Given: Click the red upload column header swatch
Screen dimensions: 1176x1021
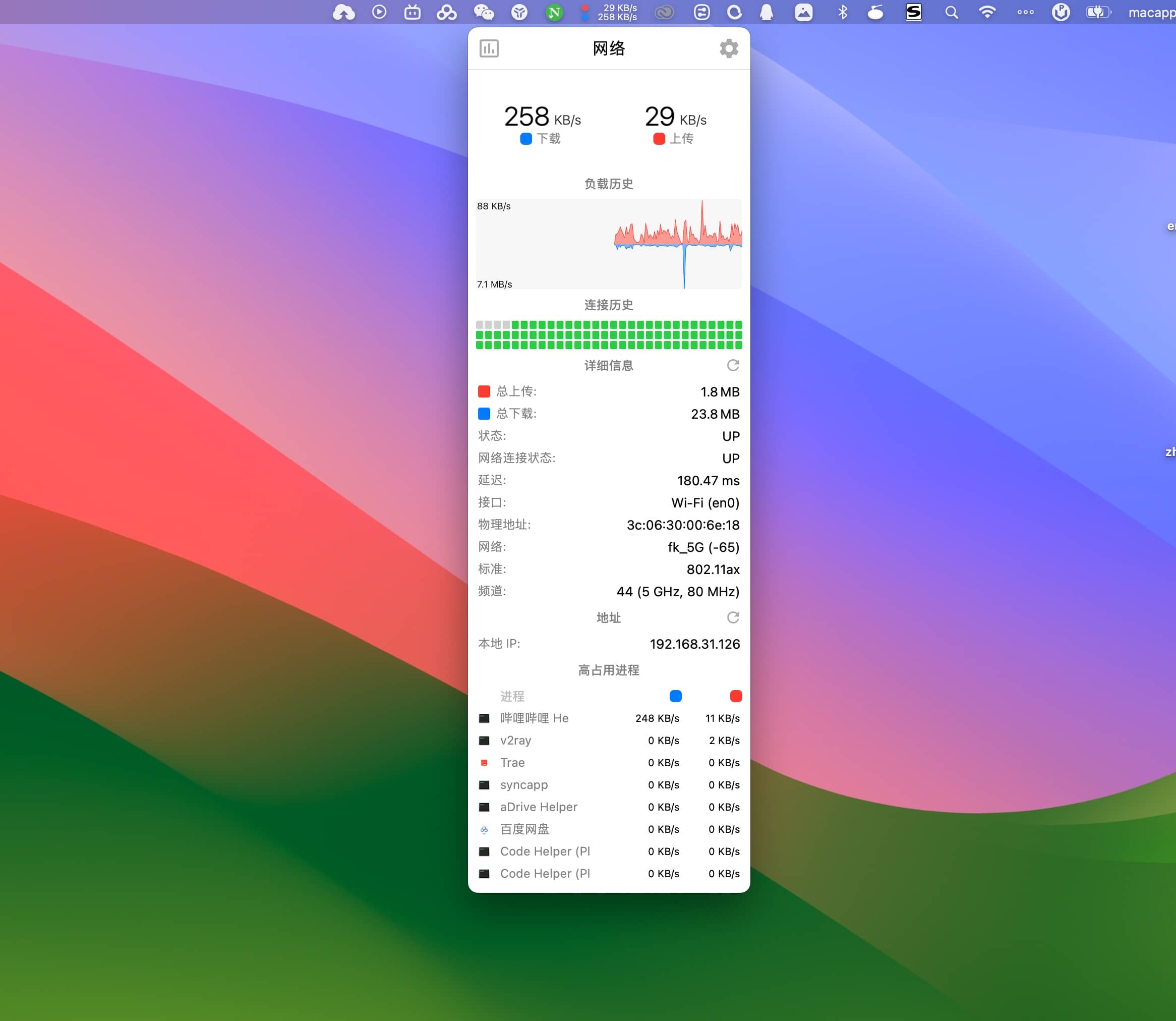Looking at the screenshot, I should (736, 696).
